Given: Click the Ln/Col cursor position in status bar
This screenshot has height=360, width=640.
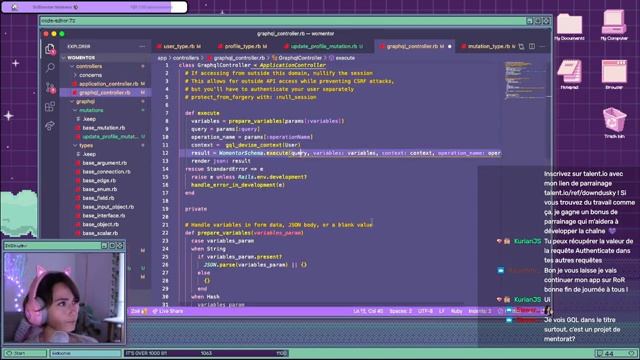Looking at the screenshot, I should coord(368,311).
